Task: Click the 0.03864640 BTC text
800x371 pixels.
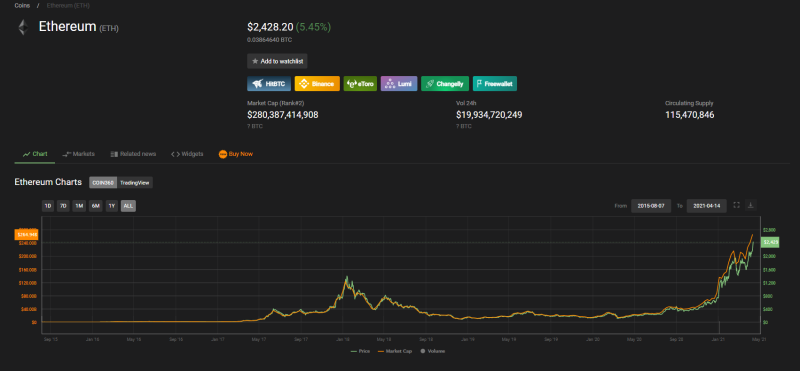Action: click(x=269, y=40)
